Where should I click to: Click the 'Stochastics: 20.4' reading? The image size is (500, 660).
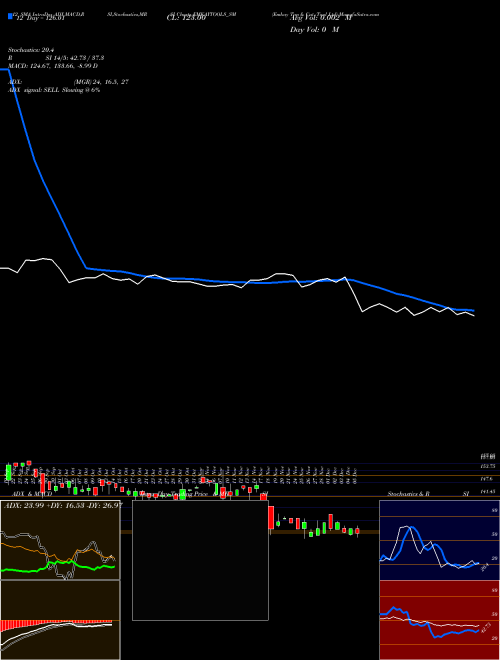point(31,50)
